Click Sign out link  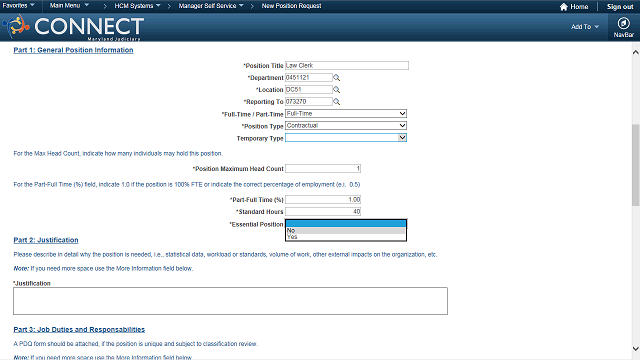pyautogui.click(x=620, y=7)
